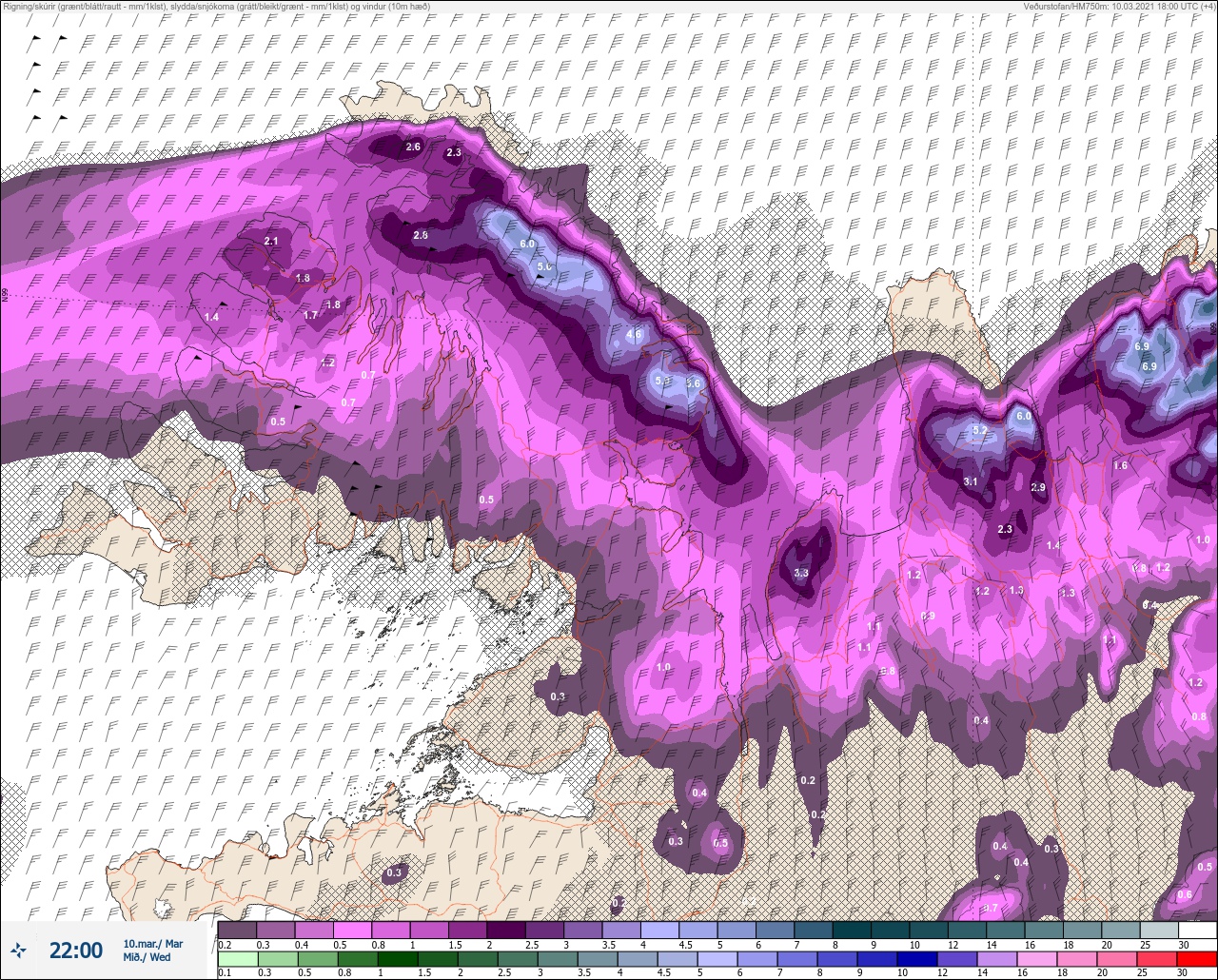This screenshot has width=1218, height=980.
Task: Click the 2.1 precipitation value on the map
Action: [x=271, y=242]
